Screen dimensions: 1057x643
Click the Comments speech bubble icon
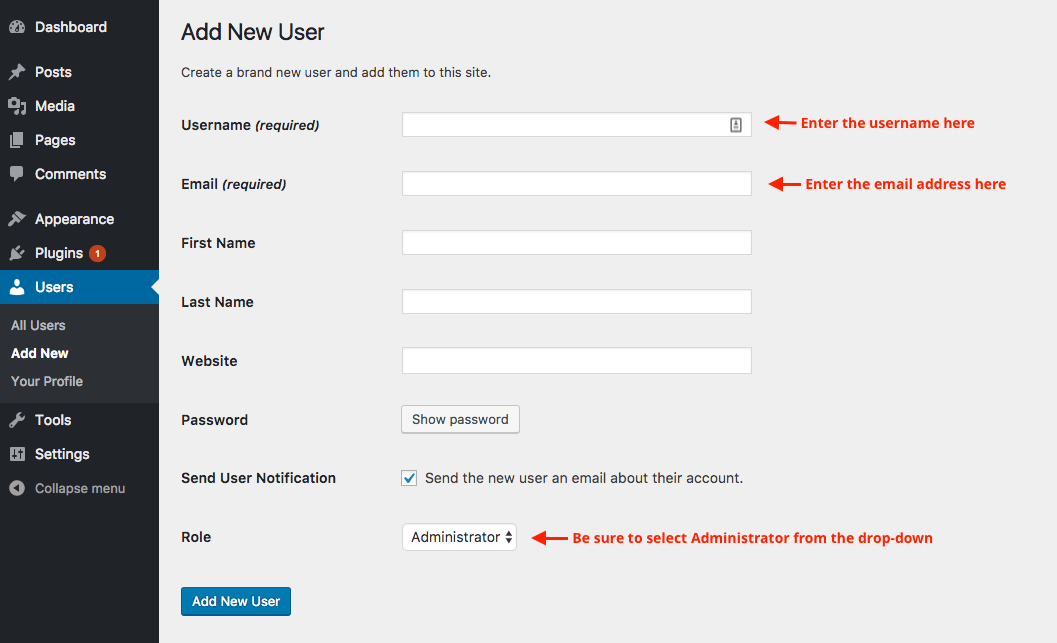[x=17, y=174]
